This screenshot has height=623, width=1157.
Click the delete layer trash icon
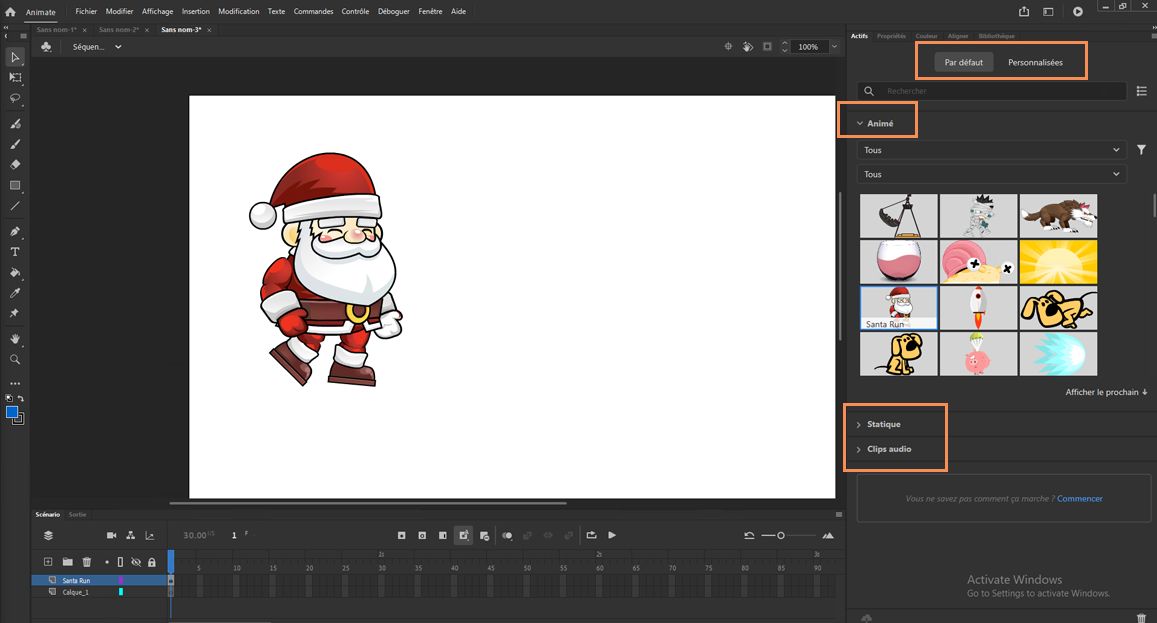tap(87, 562)
